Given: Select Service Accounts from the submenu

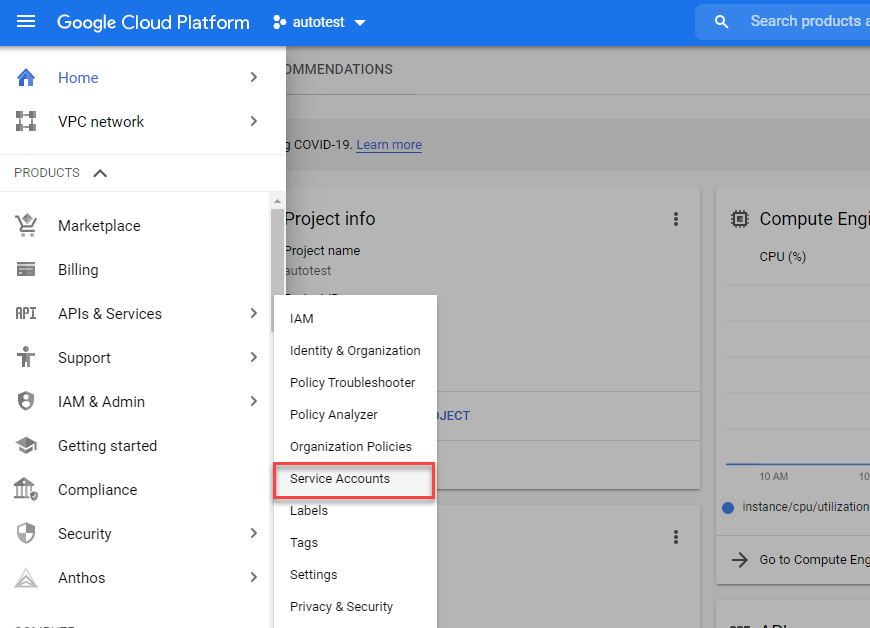Looking at the screenshot, I should point(340,479).
